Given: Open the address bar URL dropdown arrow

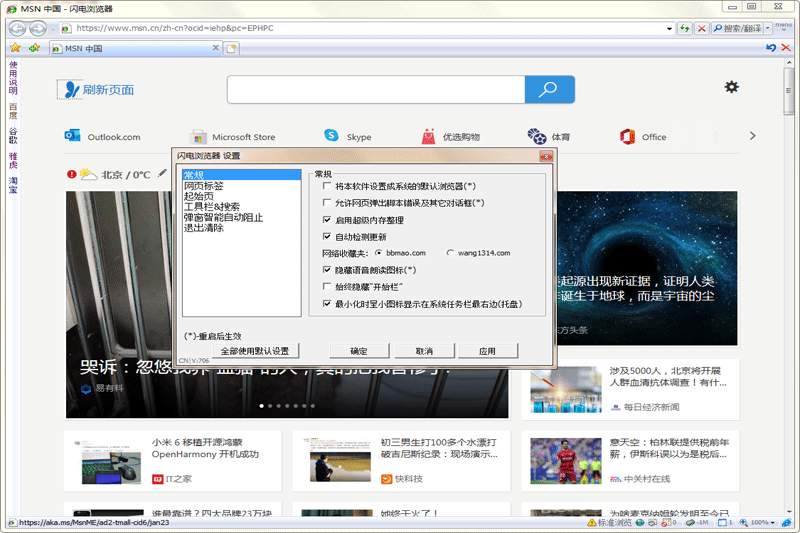Looking at the screenshot, I should tap(669, 29).
